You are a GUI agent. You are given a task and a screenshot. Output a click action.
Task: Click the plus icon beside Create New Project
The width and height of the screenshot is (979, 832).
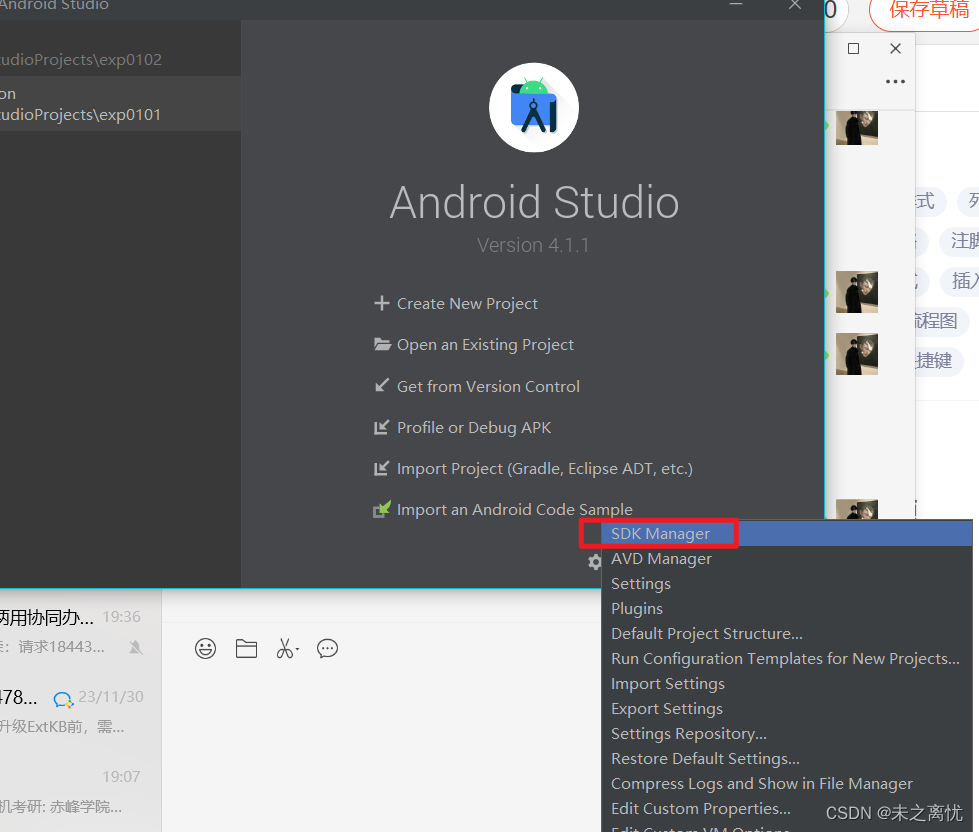point(381,303)
